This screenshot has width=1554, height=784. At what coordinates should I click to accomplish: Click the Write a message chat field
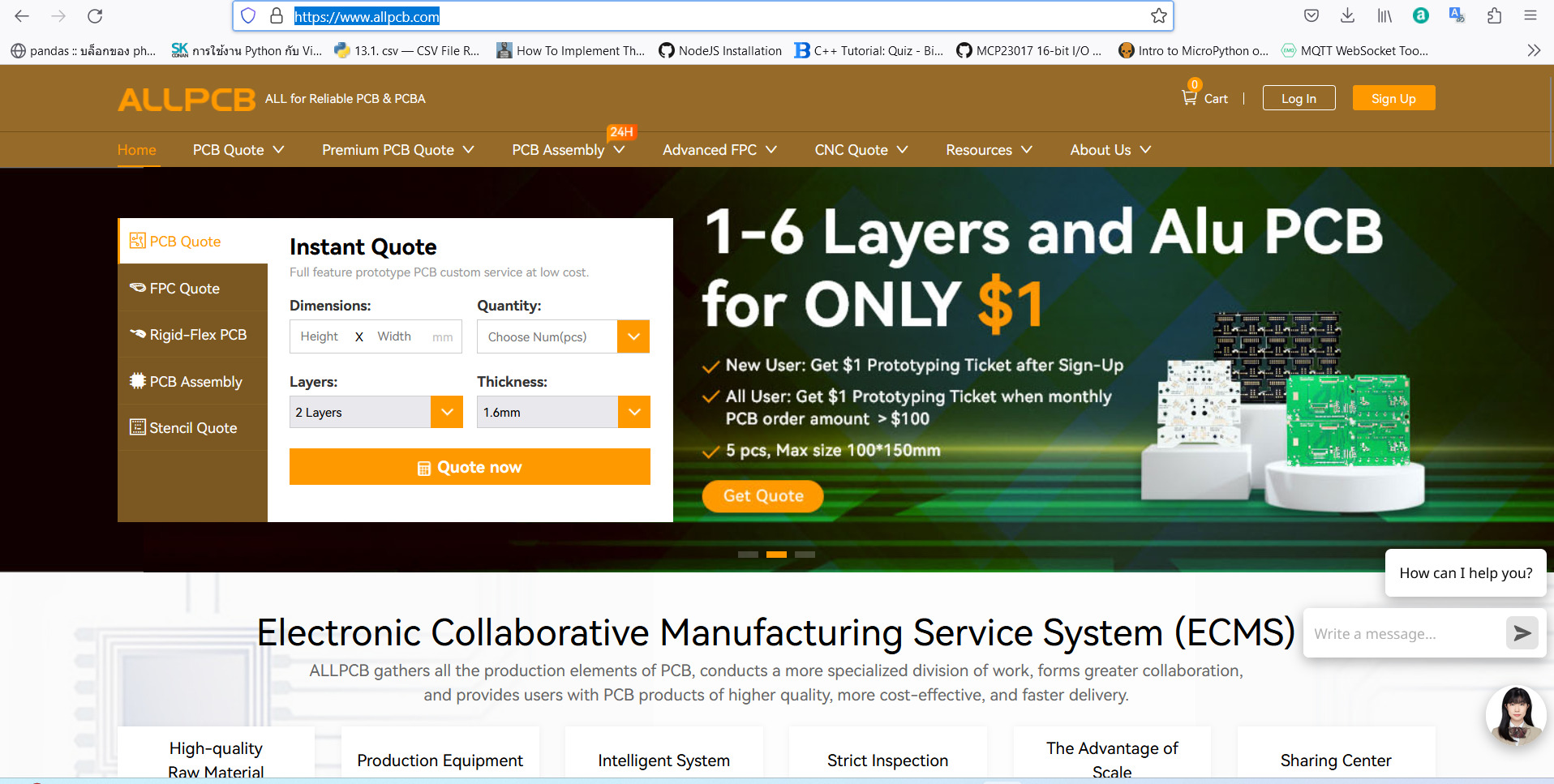[1404, 633]
